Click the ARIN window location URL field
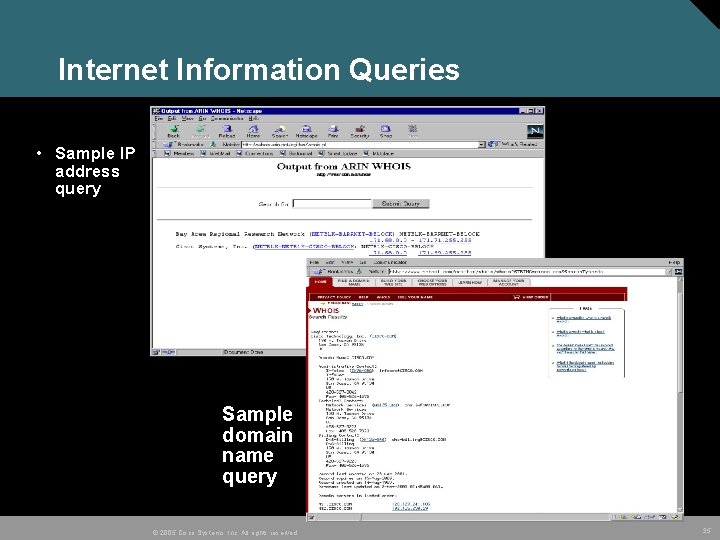 360,144
